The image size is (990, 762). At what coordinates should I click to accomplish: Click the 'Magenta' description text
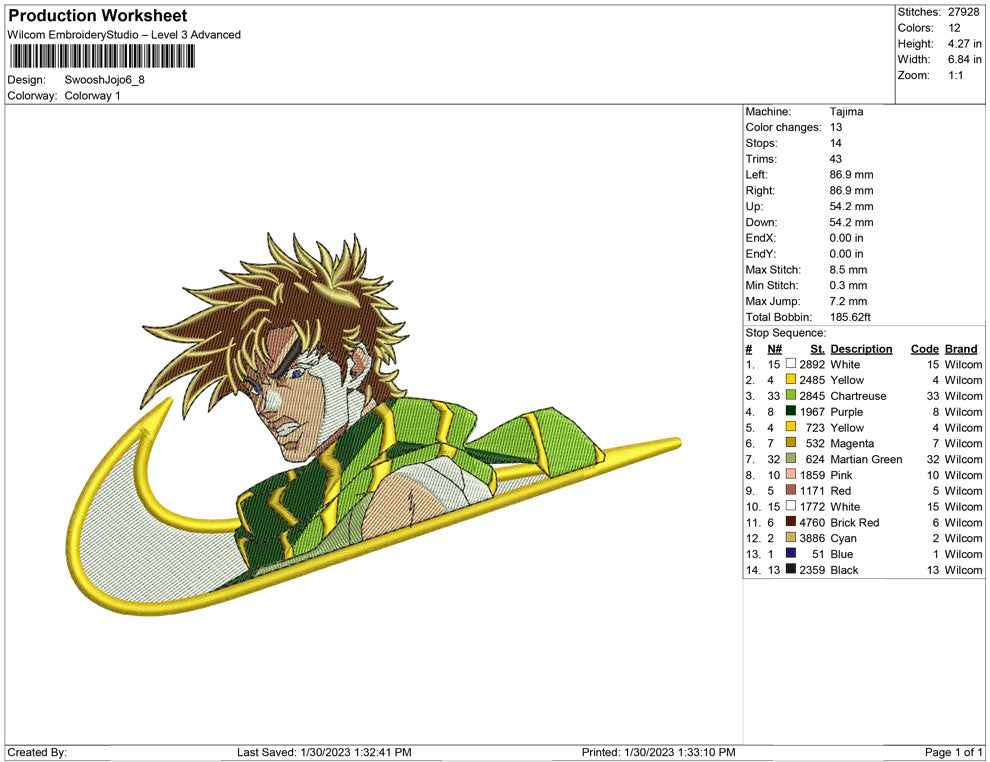coord(852,443)
